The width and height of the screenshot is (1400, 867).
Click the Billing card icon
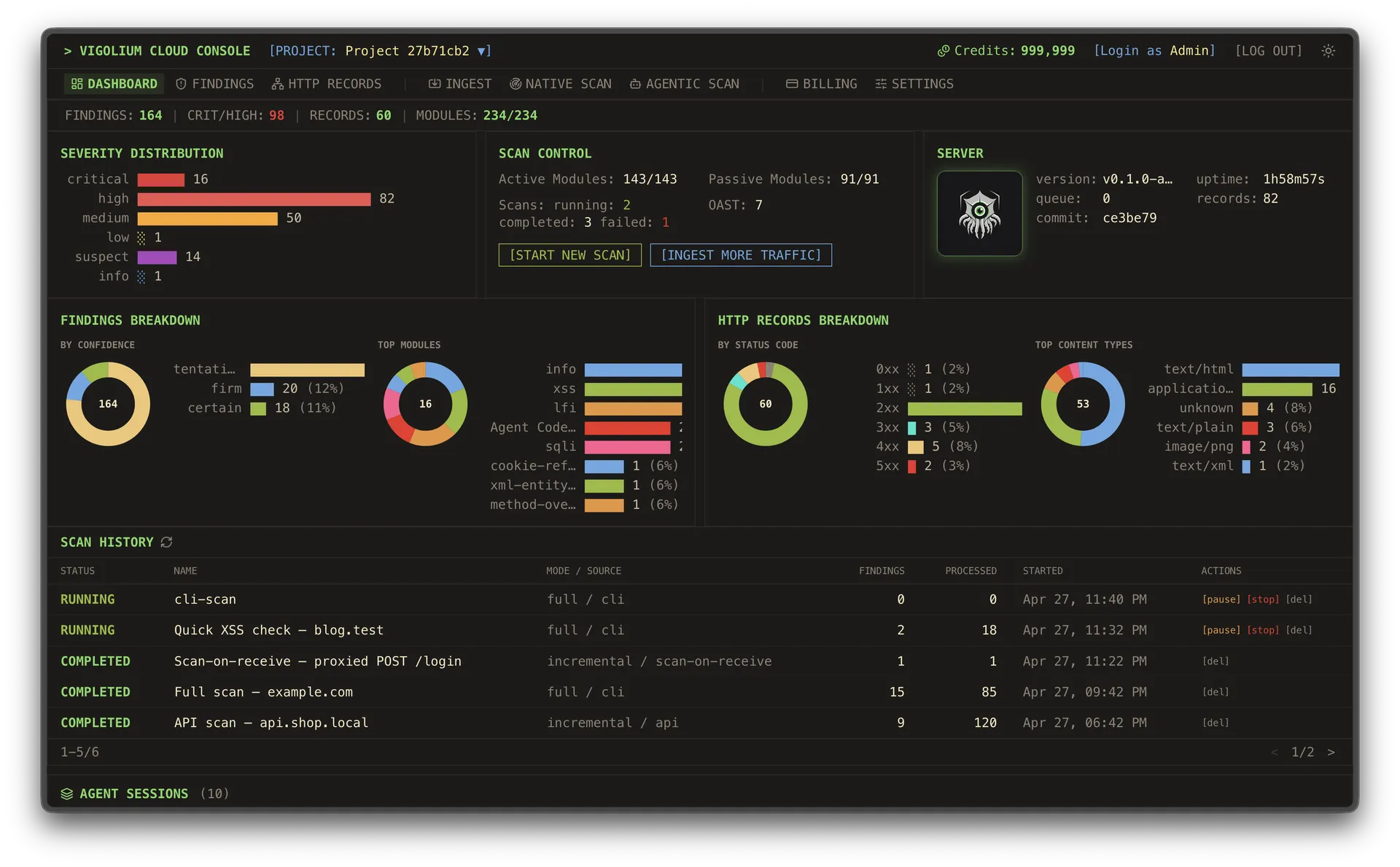tap(792, 84)
